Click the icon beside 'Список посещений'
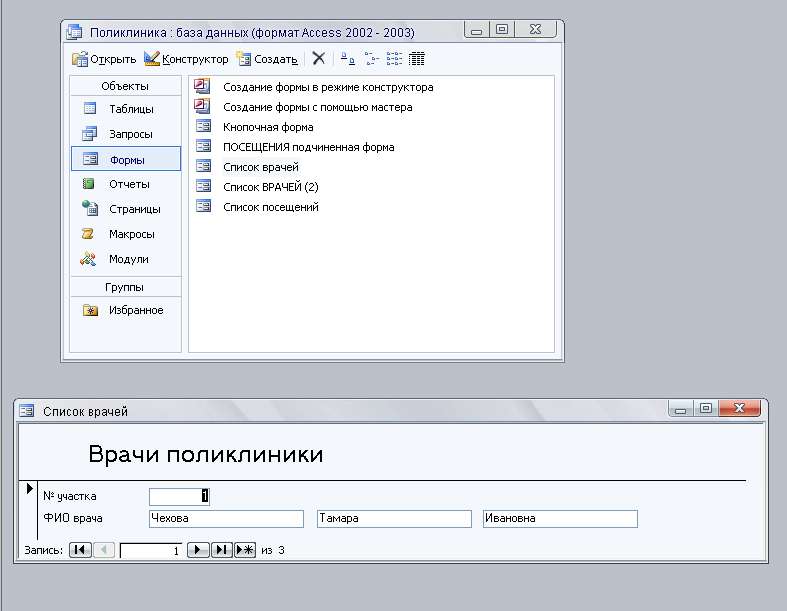787x611 pixels. (x=203, y=206)
